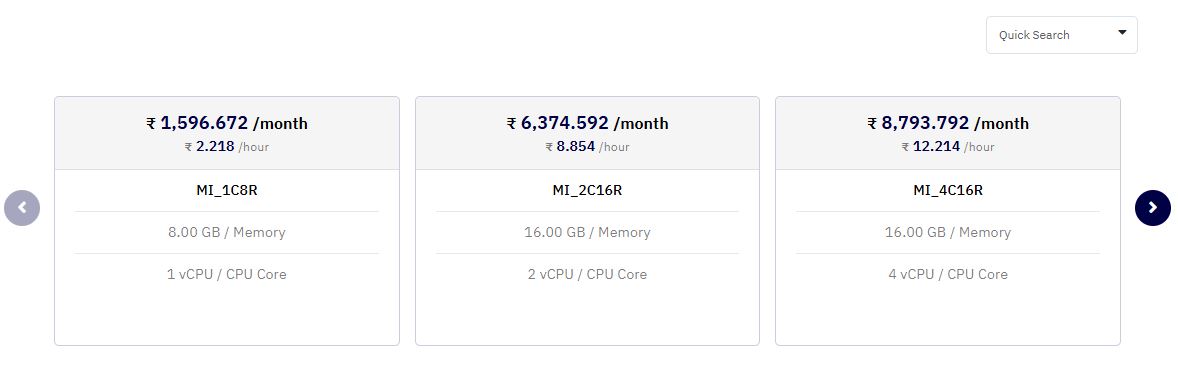Click the ₹ 2.218 /hour rate

click(227, 147)
